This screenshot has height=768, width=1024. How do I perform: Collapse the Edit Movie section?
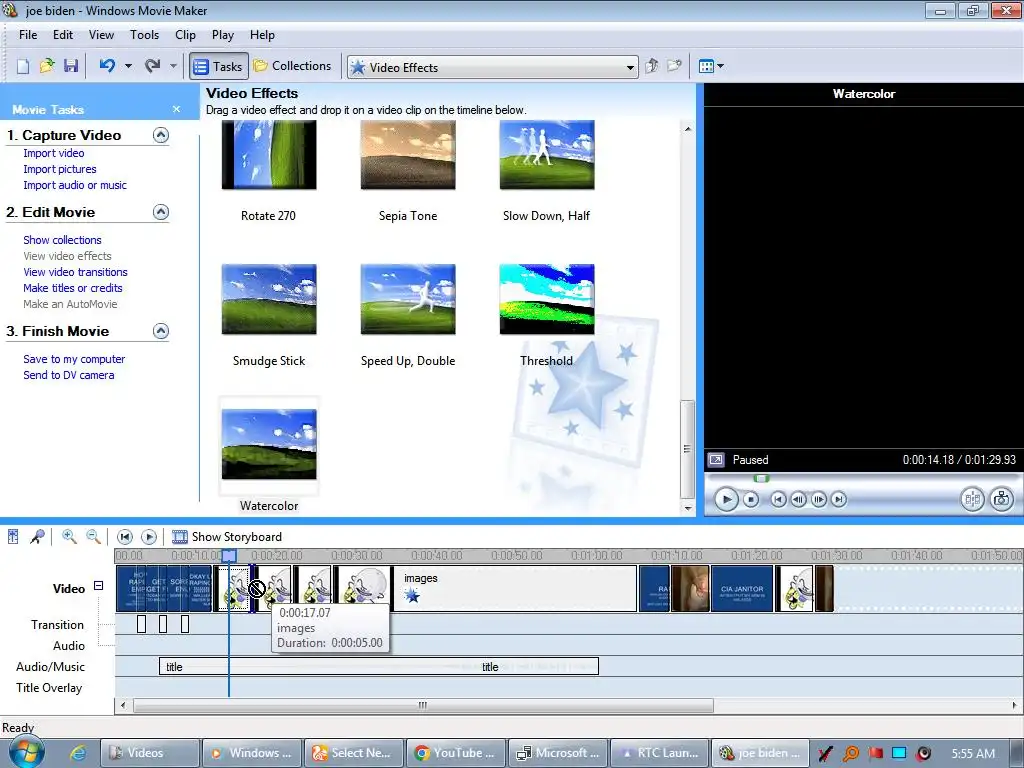pos(161,212)
